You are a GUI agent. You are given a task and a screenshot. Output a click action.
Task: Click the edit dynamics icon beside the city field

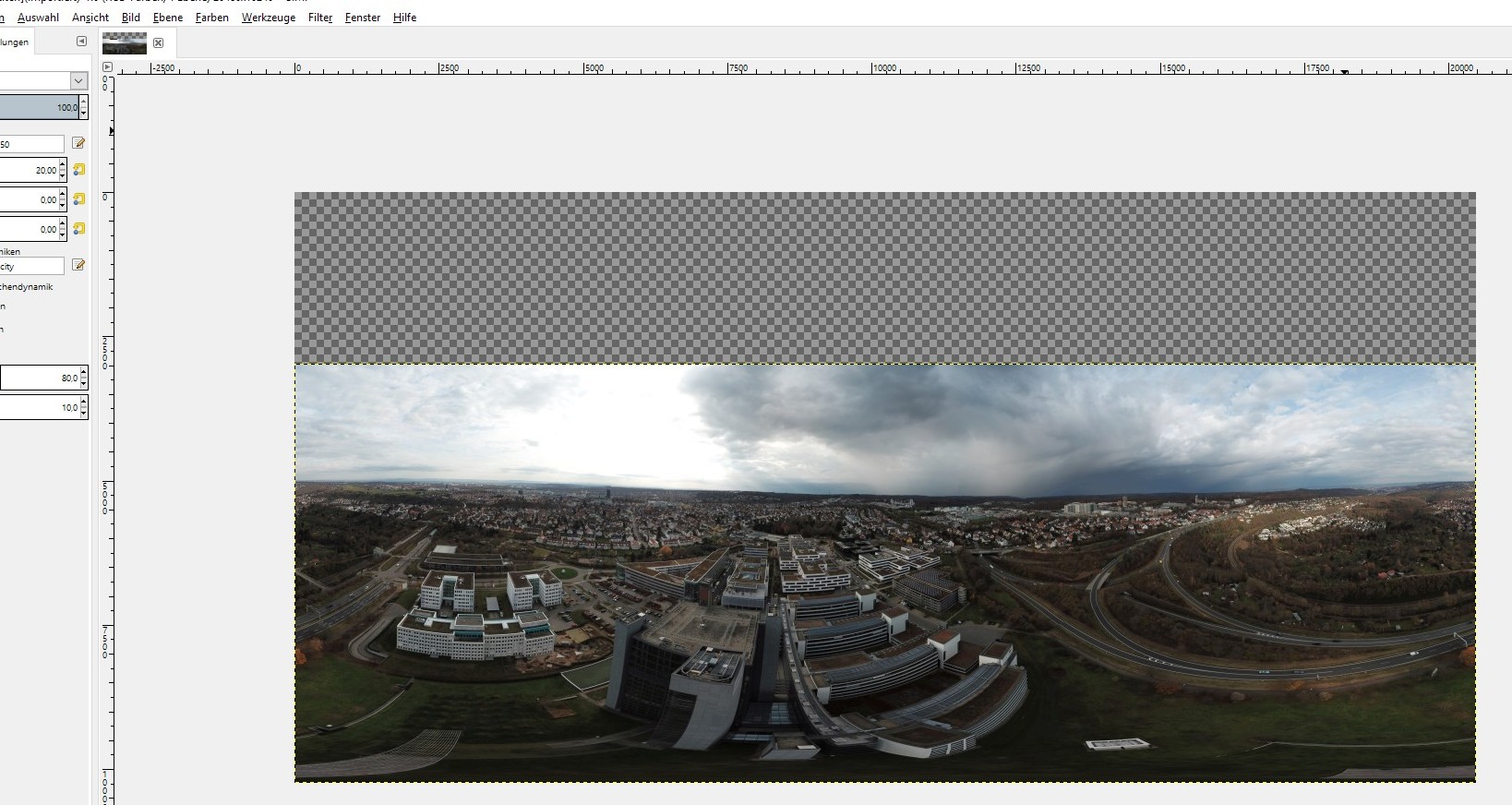(78, 266)
